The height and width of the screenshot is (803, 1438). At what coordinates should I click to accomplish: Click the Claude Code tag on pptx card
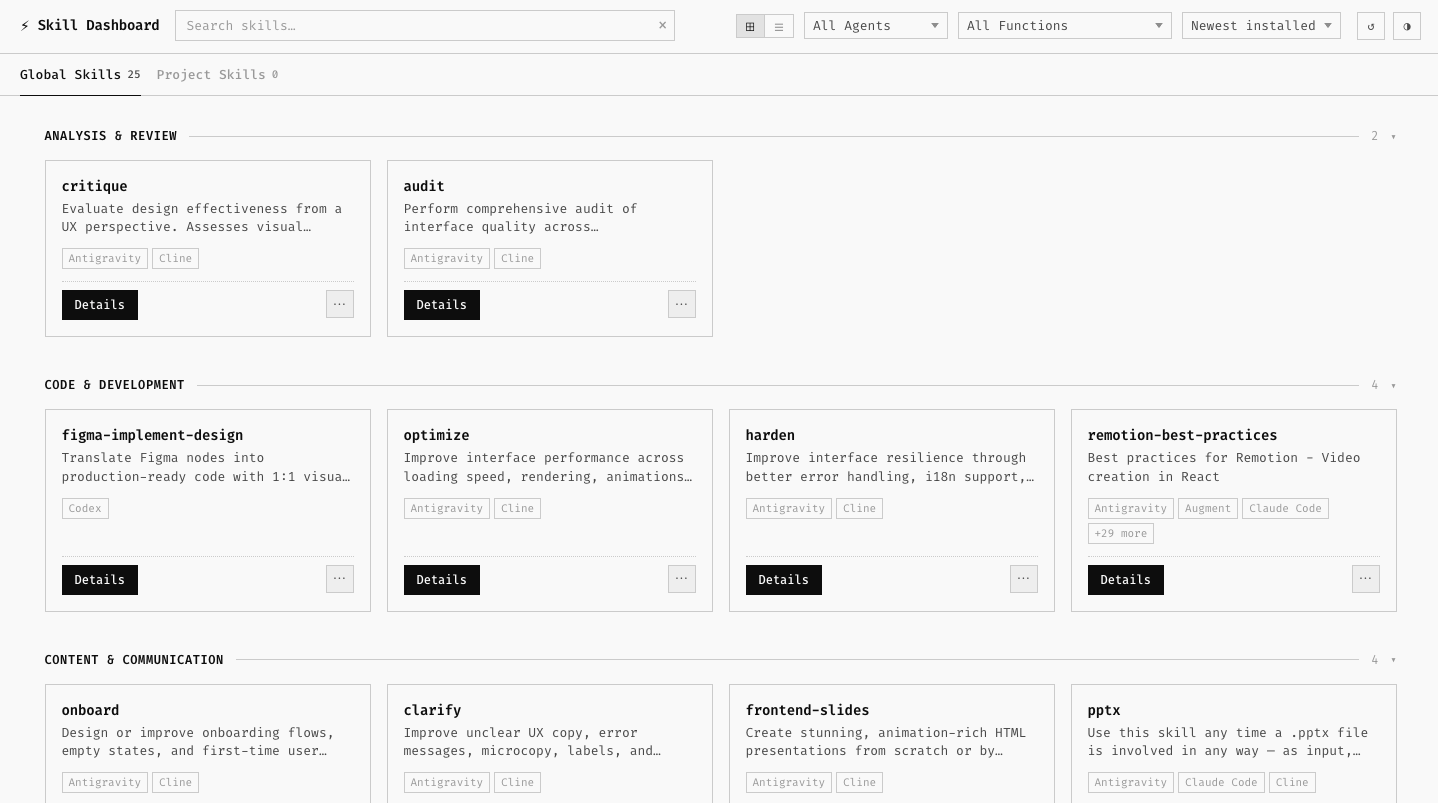pyautogui.click(x=1221, y=783)
